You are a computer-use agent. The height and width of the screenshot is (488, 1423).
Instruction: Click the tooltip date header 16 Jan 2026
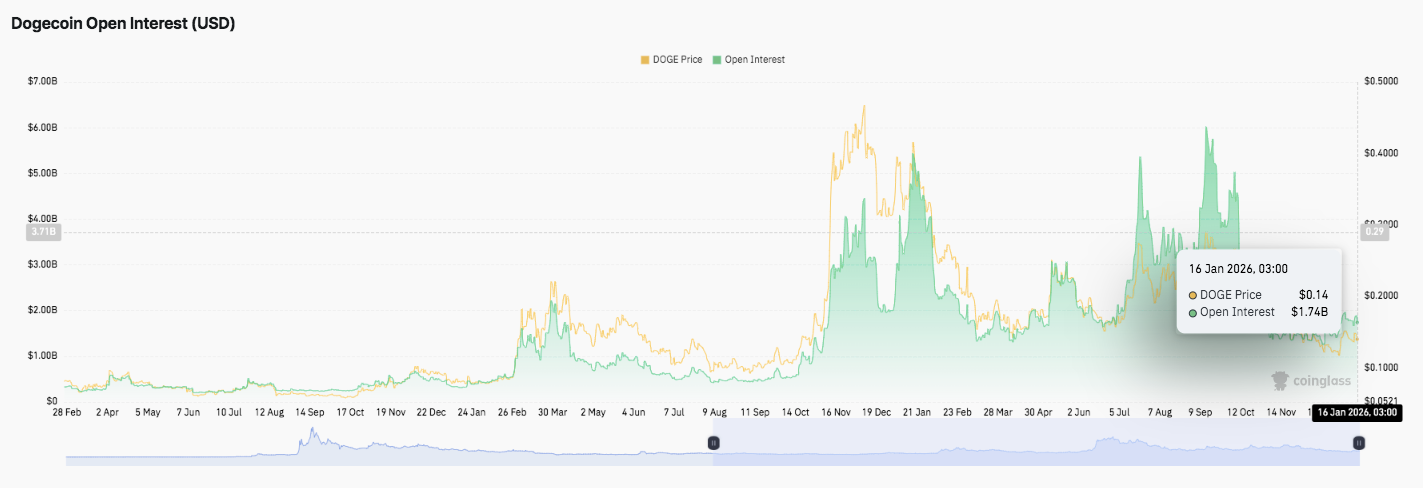pos(1238,268)
